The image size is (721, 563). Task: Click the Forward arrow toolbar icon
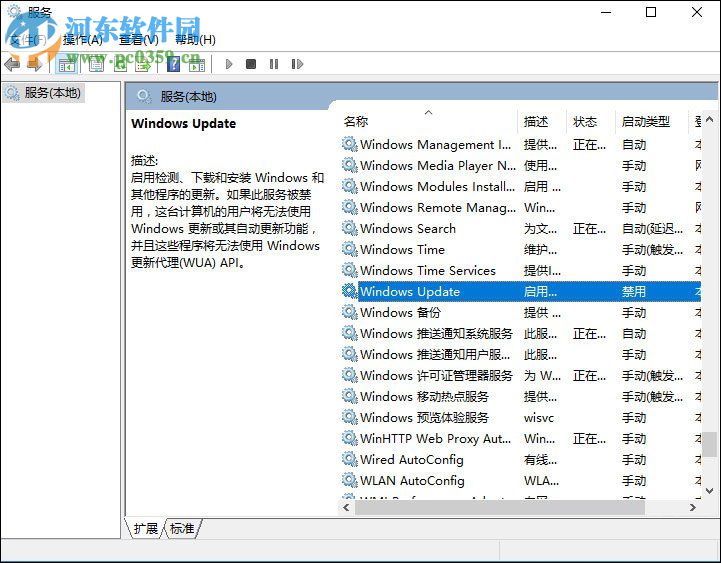pos(35,64)
